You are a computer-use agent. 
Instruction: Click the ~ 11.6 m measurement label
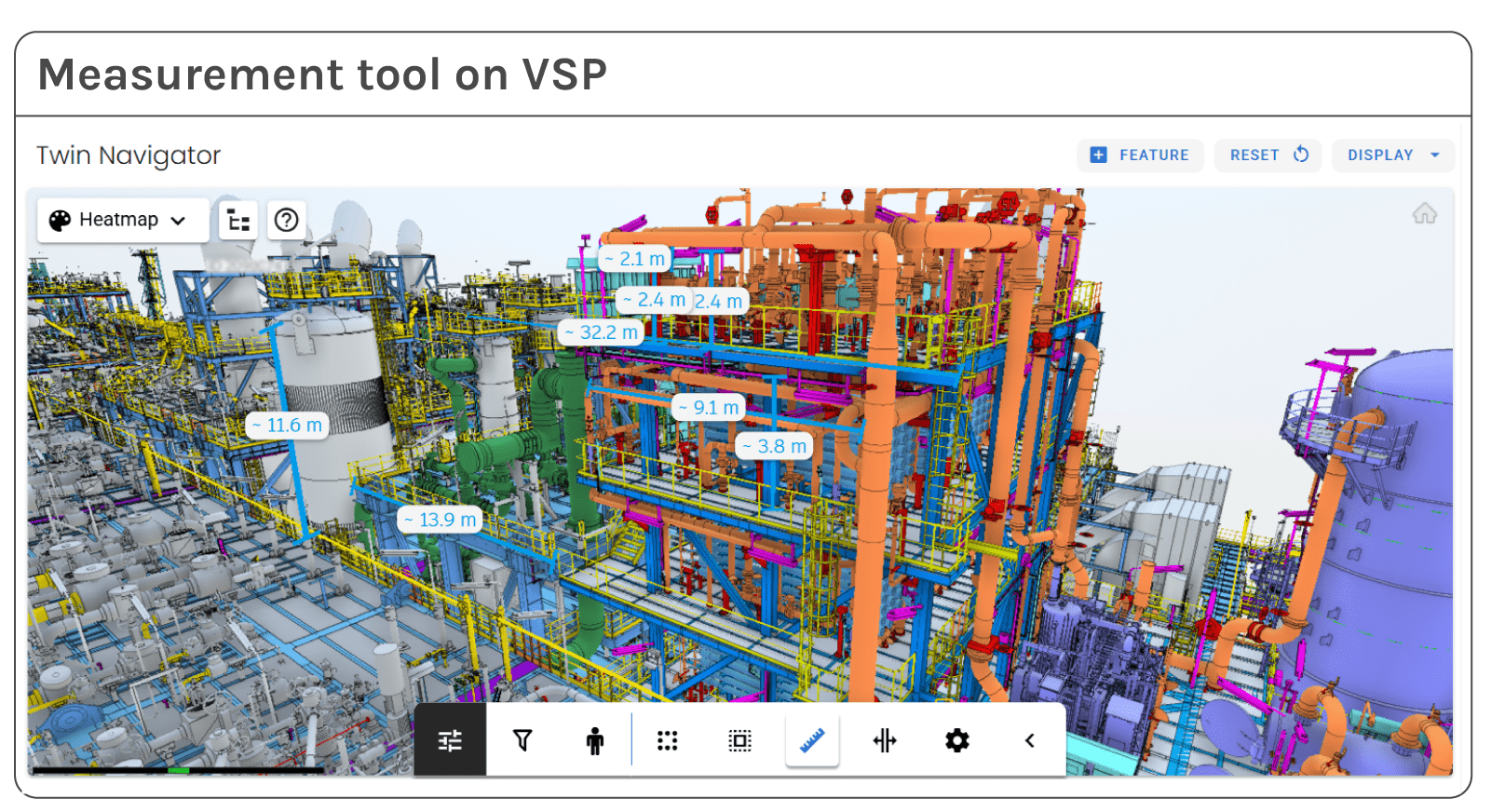(x=287, y=426)
